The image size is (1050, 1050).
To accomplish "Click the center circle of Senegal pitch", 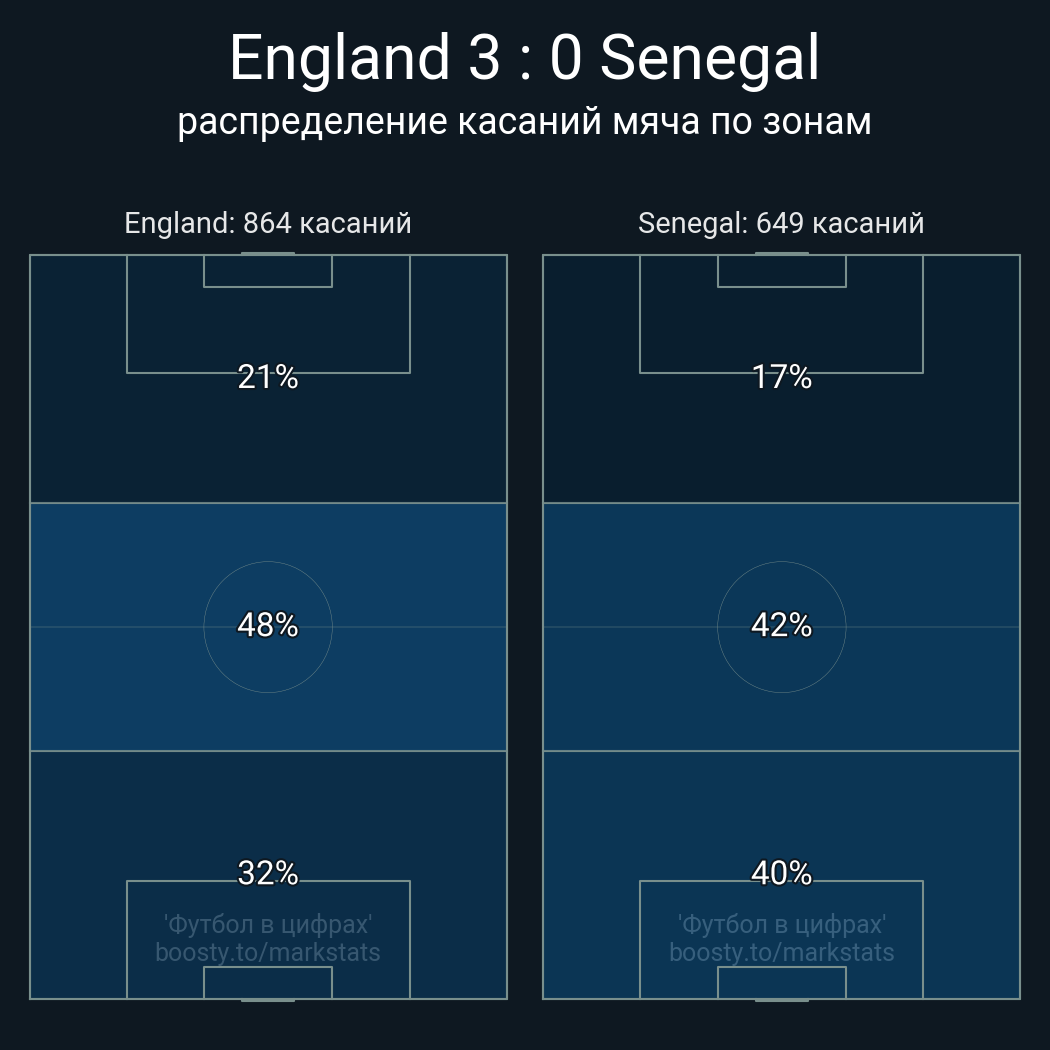I will point(781,660).
